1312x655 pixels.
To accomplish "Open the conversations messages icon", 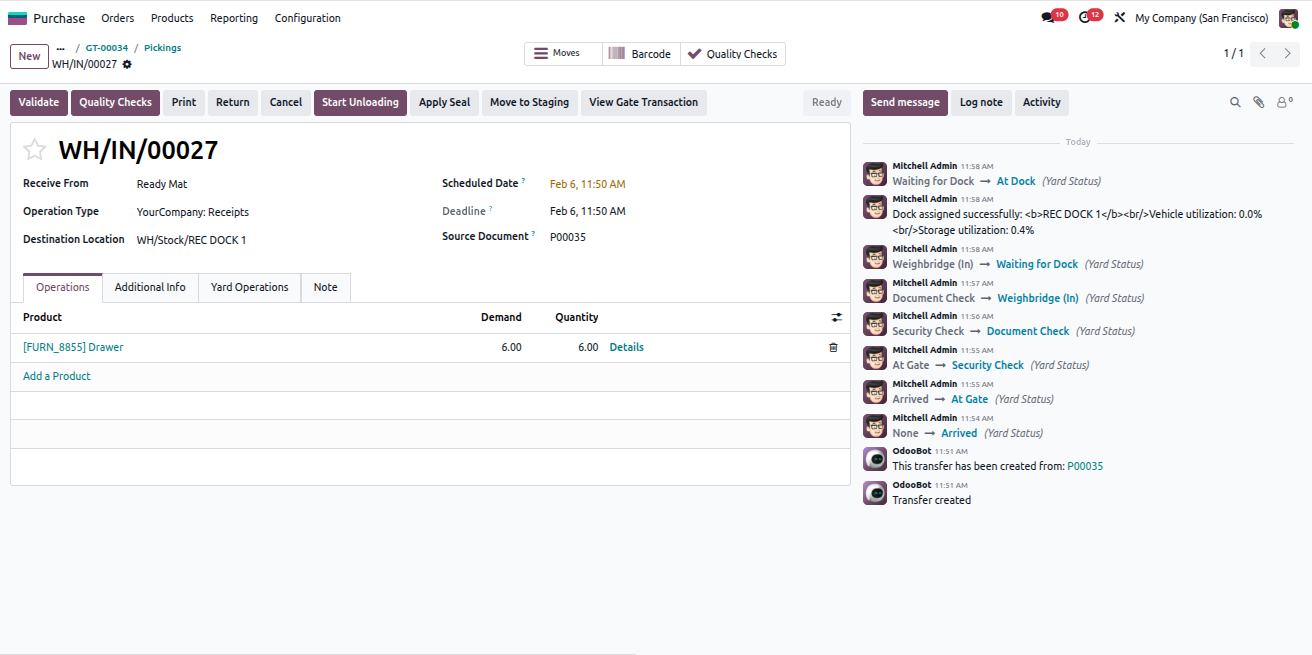I will [x=1048, y=18].
